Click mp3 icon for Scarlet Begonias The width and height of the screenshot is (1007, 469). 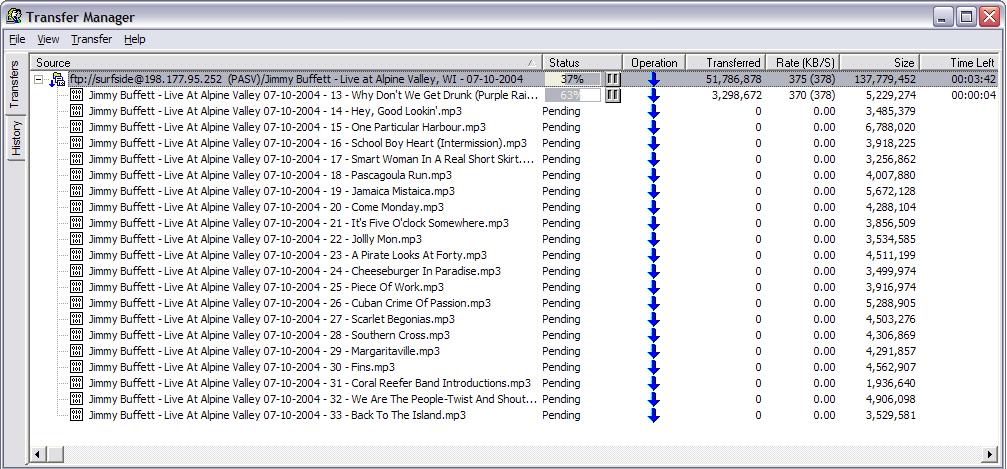click(76, 319)
